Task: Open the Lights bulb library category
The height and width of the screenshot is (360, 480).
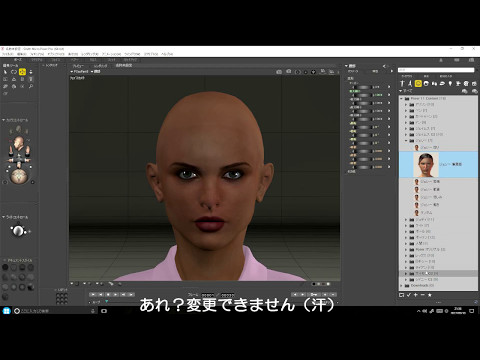Action: point(450,83)
